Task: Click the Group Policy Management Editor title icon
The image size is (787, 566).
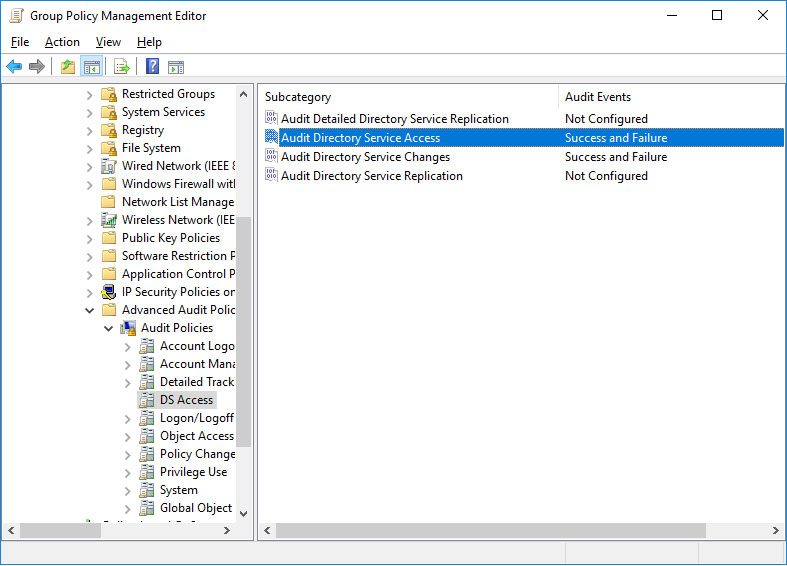Action: pos(17,16)
